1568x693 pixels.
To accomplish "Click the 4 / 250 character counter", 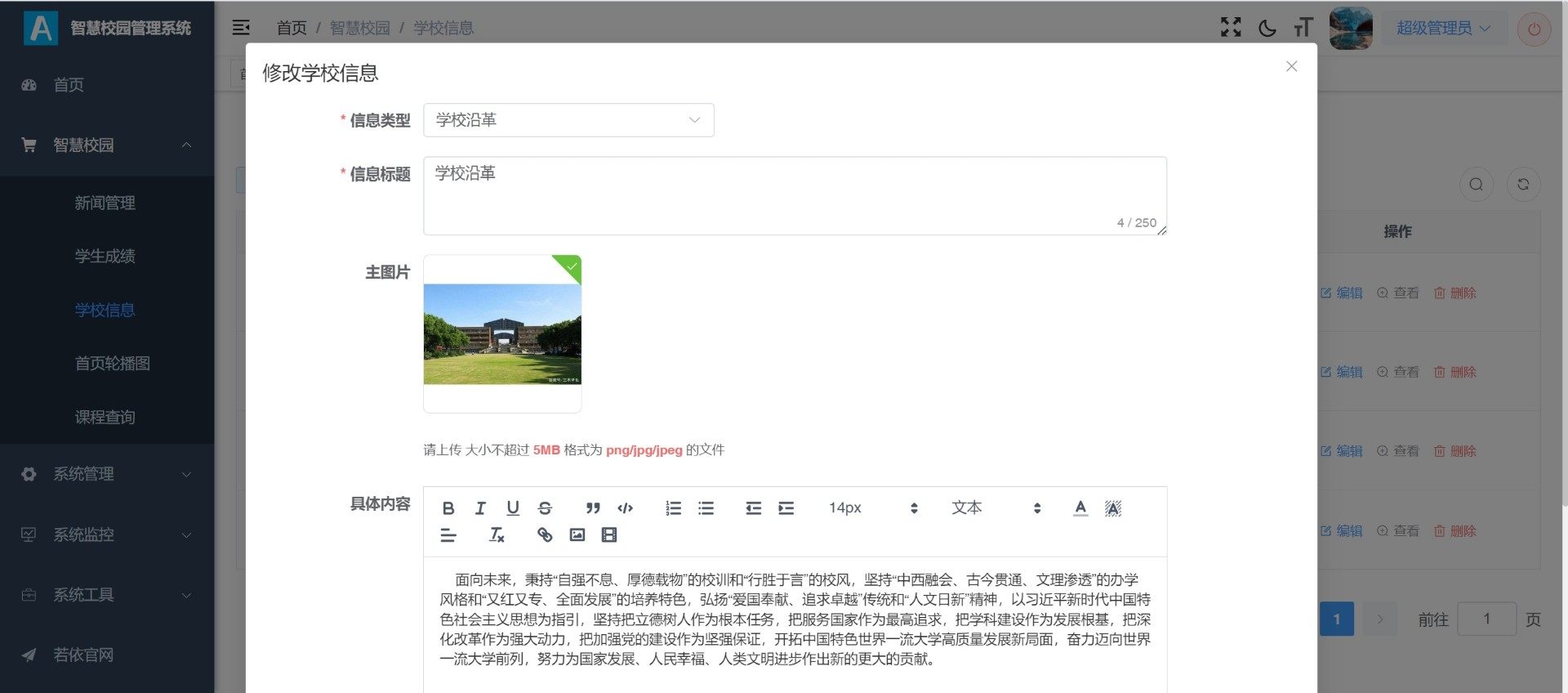I will point(1137,223).
